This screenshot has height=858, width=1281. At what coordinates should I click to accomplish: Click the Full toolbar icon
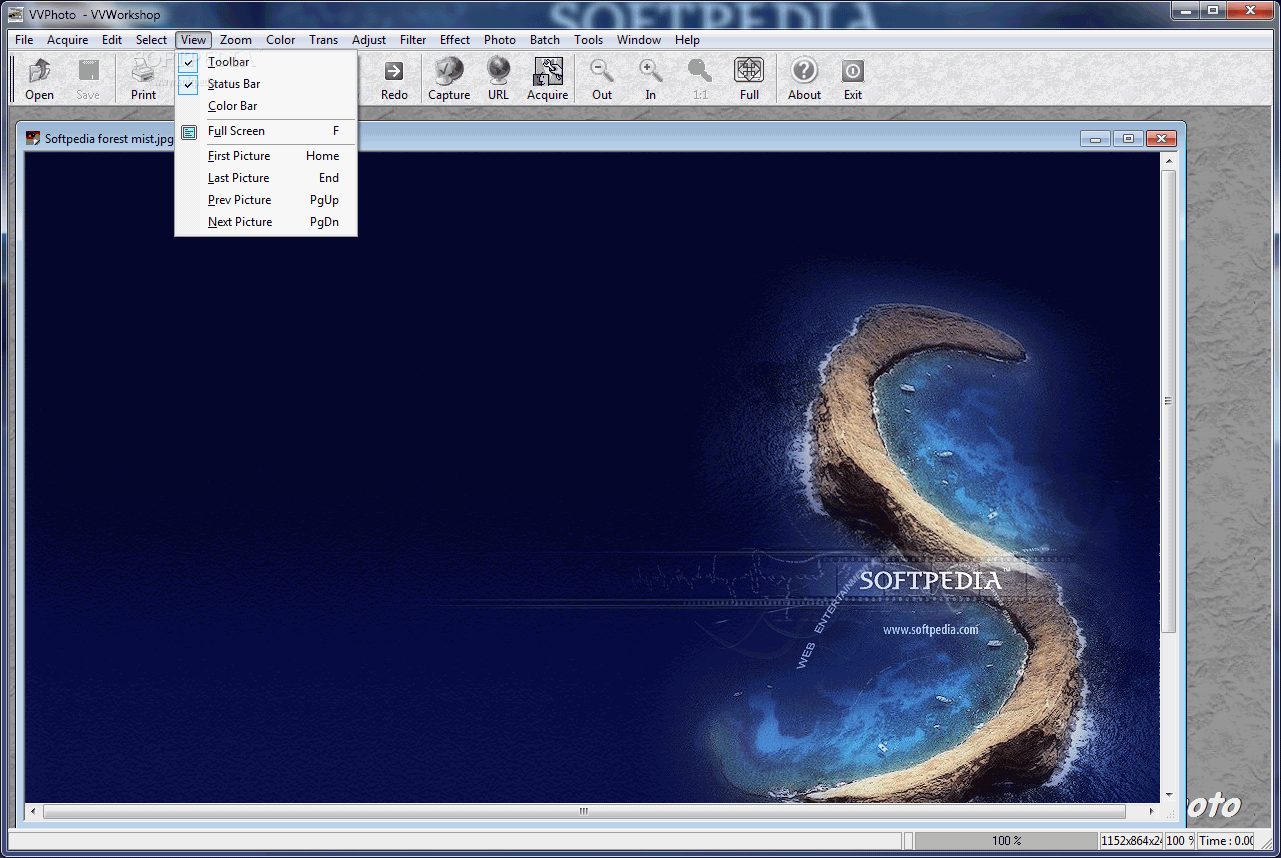click(749, 79)
